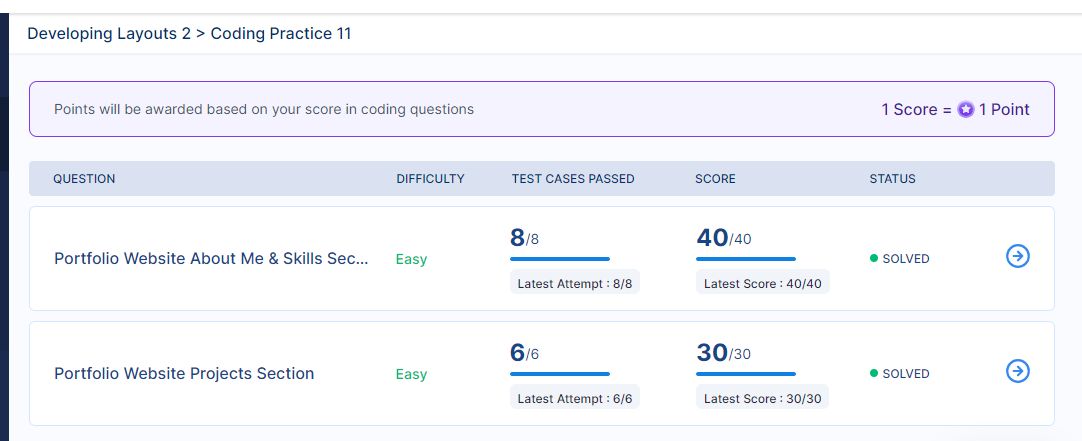Click the Latest Attempt : 8/8 badge
Viewport: 1082px width, 441px height.
pyautogui.click(x=575, y=284)
